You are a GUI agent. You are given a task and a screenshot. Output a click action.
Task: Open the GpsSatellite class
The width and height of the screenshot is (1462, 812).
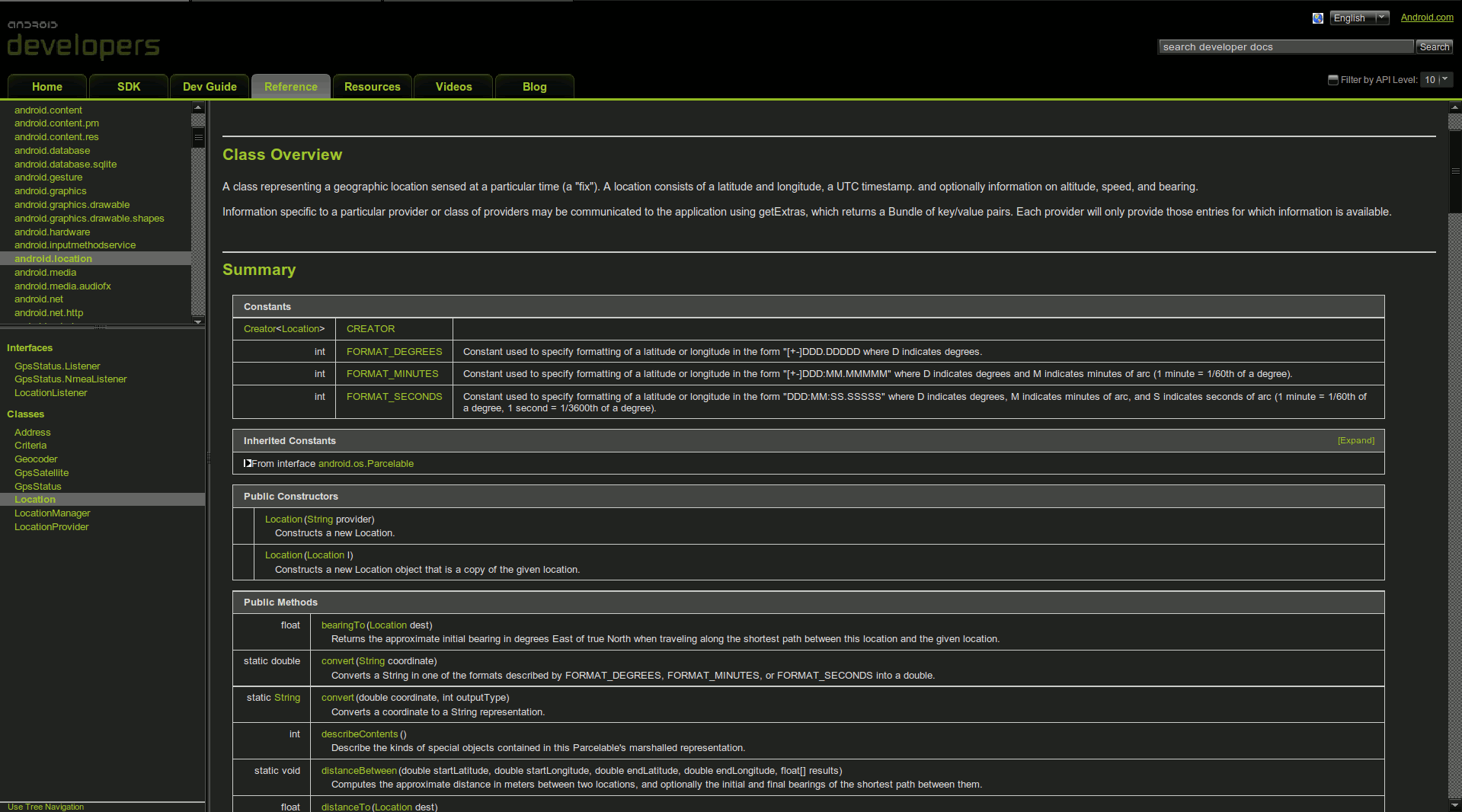point(41,473)
